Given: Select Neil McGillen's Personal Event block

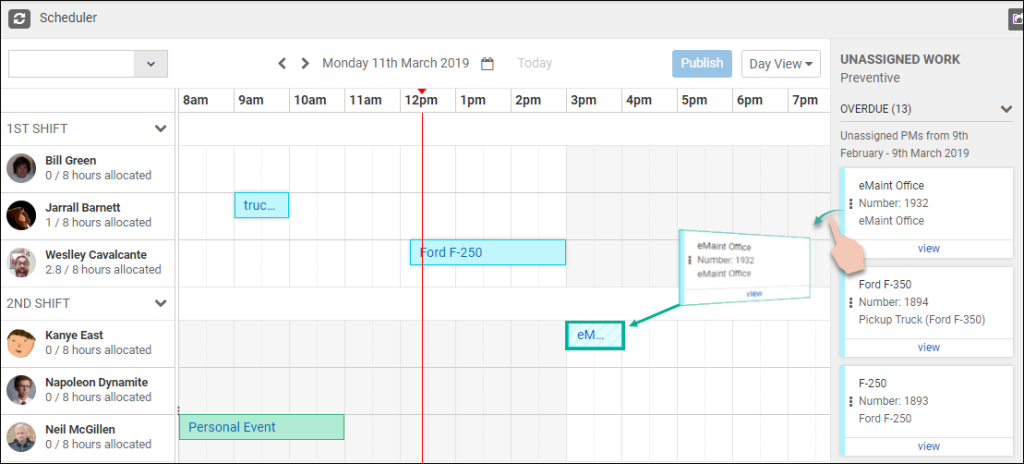Looking at the screenshot, I should pos(261,427).
